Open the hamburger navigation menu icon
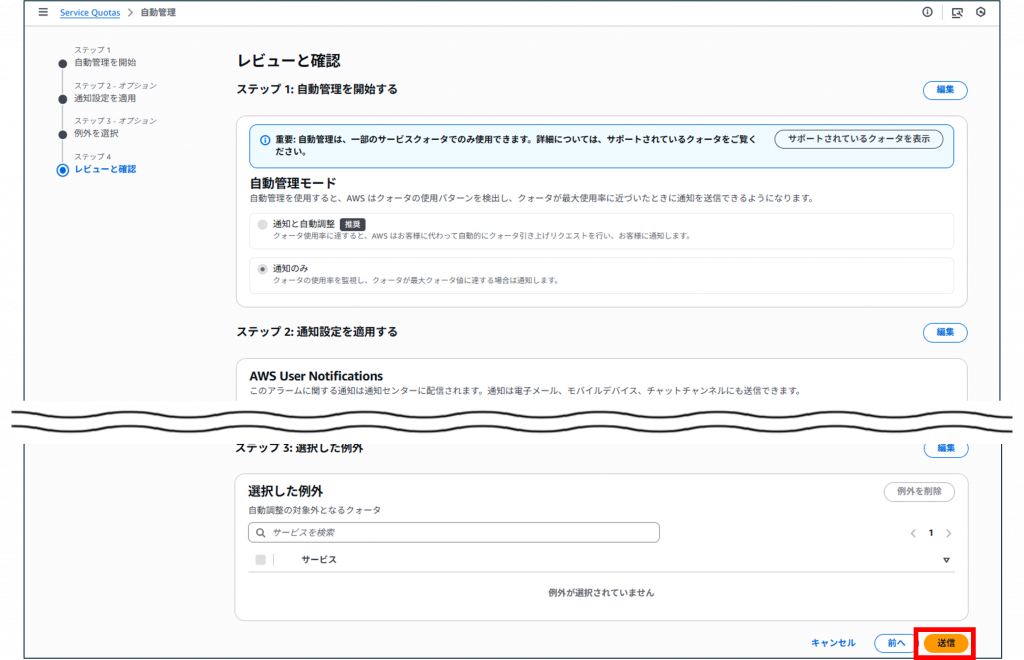This screenshot has height=660, width=1024. click(42, 12)
